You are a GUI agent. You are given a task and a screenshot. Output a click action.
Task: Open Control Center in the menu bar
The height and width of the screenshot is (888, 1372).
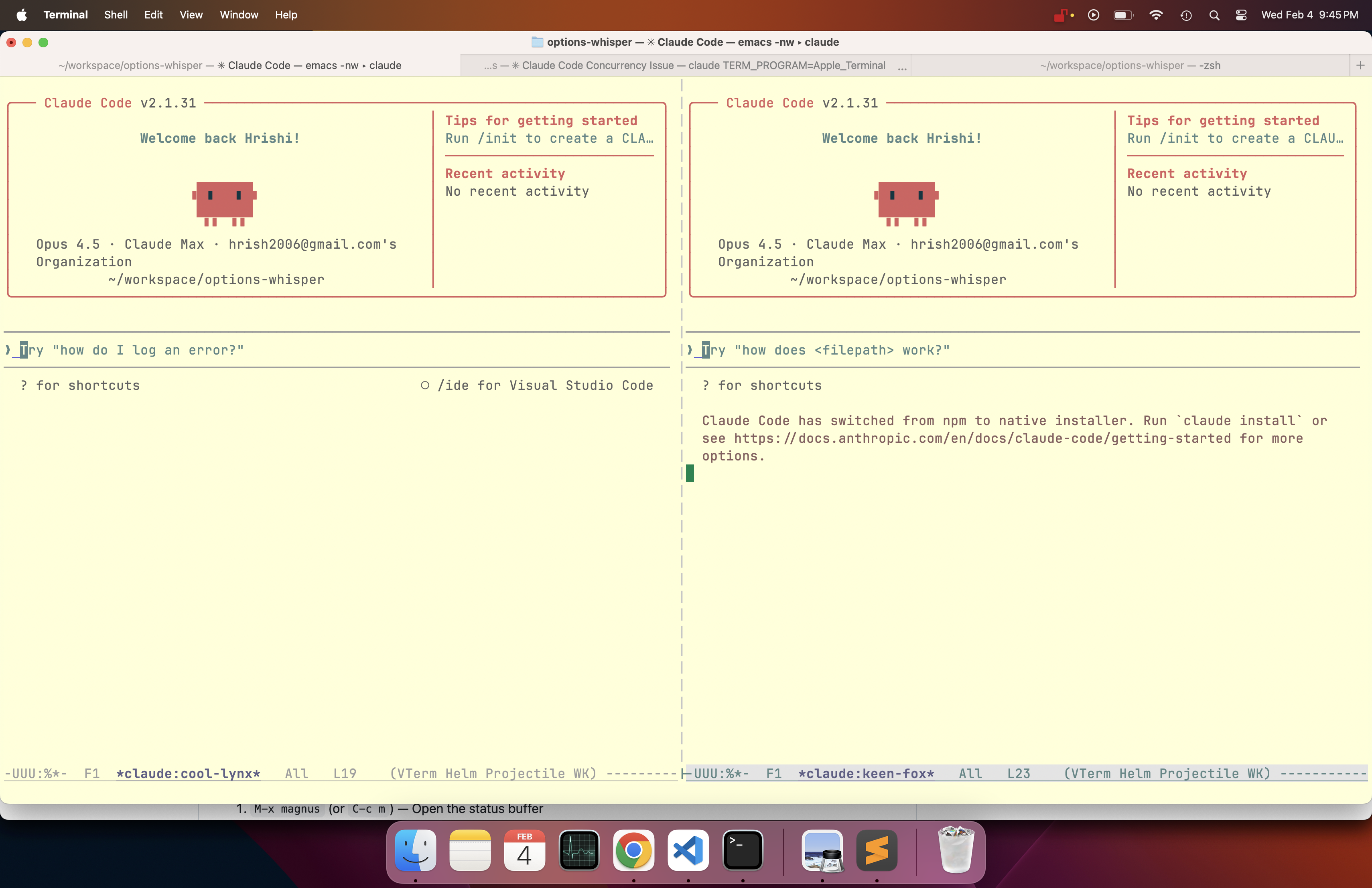[1241, 15]
